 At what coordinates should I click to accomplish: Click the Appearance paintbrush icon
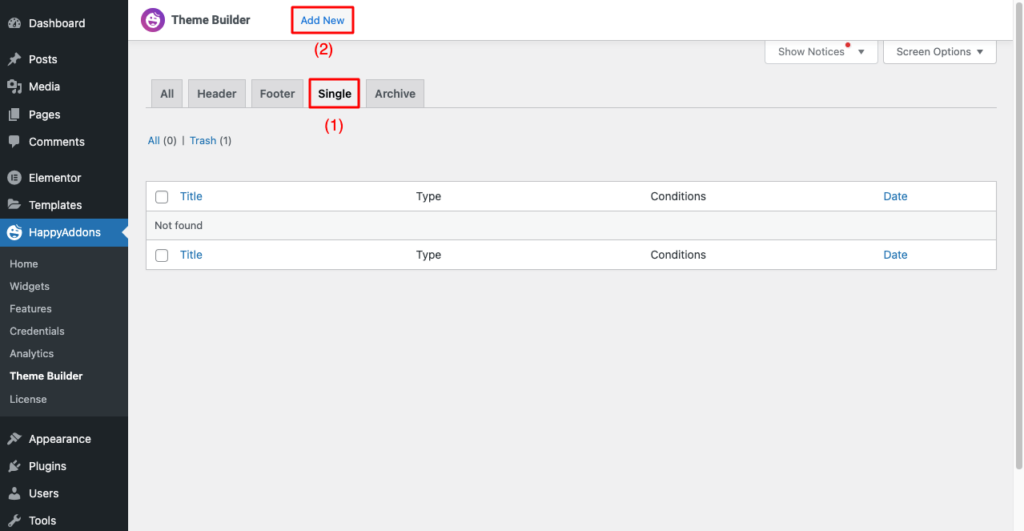(14, 439)
